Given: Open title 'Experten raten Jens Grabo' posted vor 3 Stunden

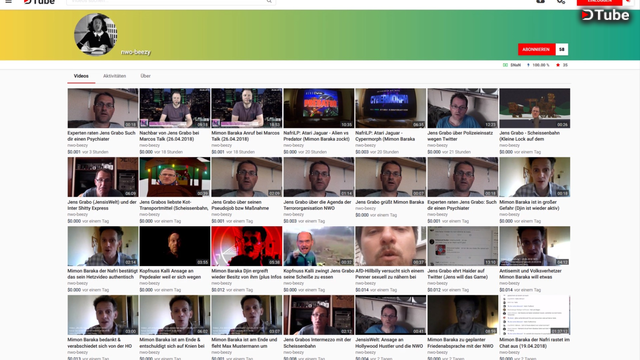Looking at the screenshot, I should coord(102,136).
